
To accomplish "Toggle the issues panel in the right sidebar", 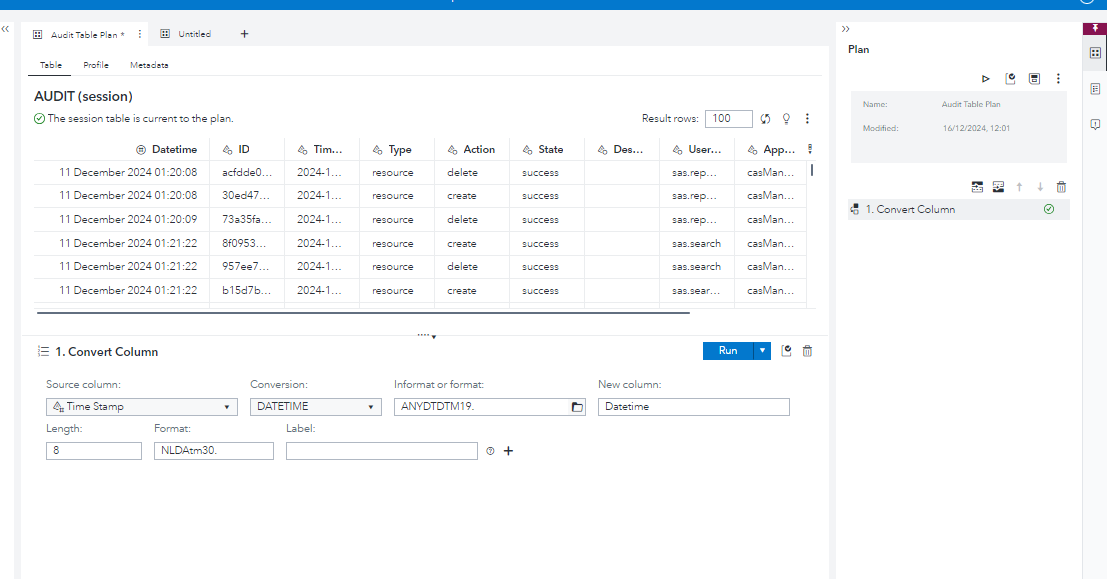I will coord(1095,124).
